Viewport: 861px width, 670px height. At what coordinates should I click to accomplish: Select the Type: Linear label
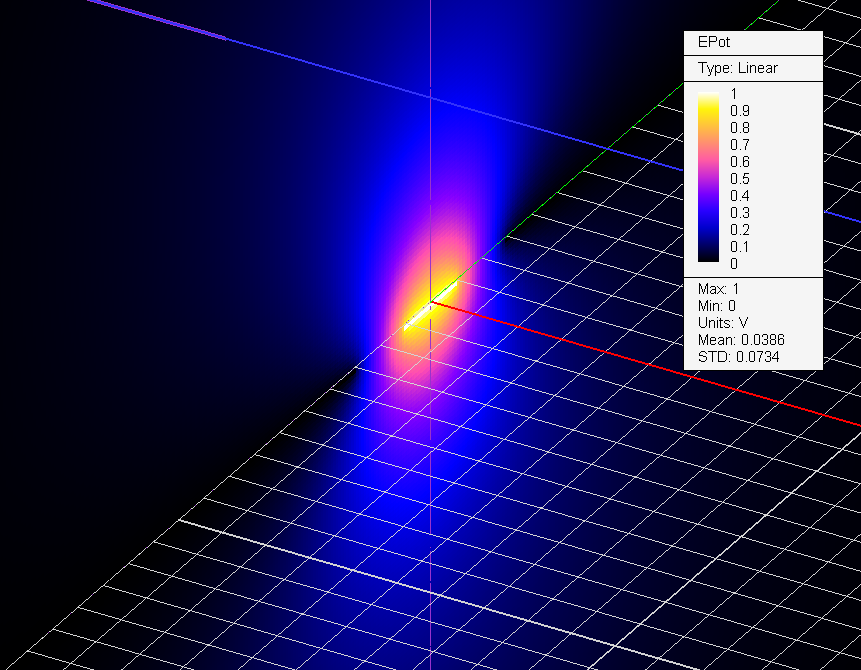[x=738, y=68]
